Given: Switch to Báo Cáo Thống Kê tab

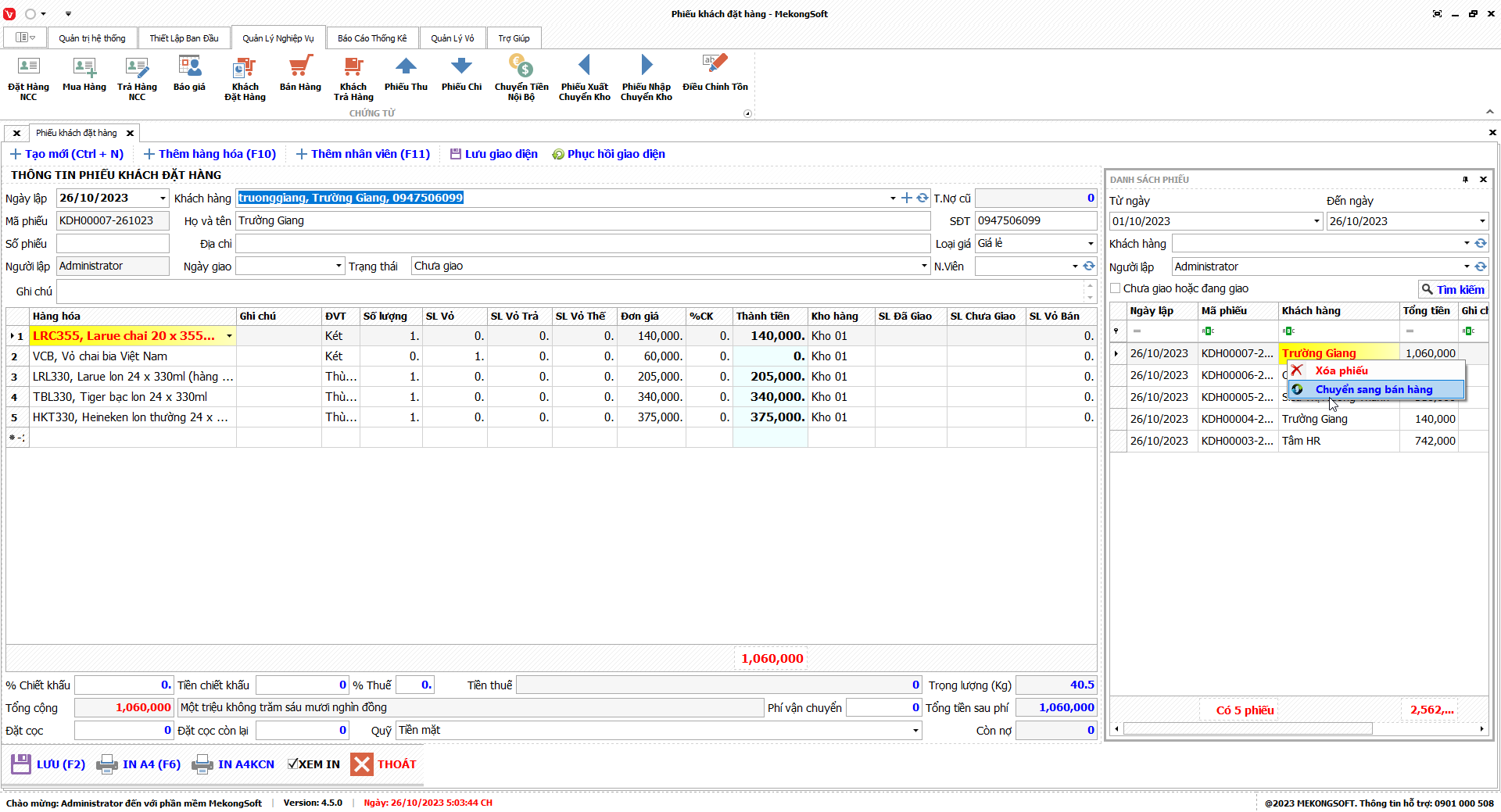Looking at the screenshot, I should [x=372, y=38].
